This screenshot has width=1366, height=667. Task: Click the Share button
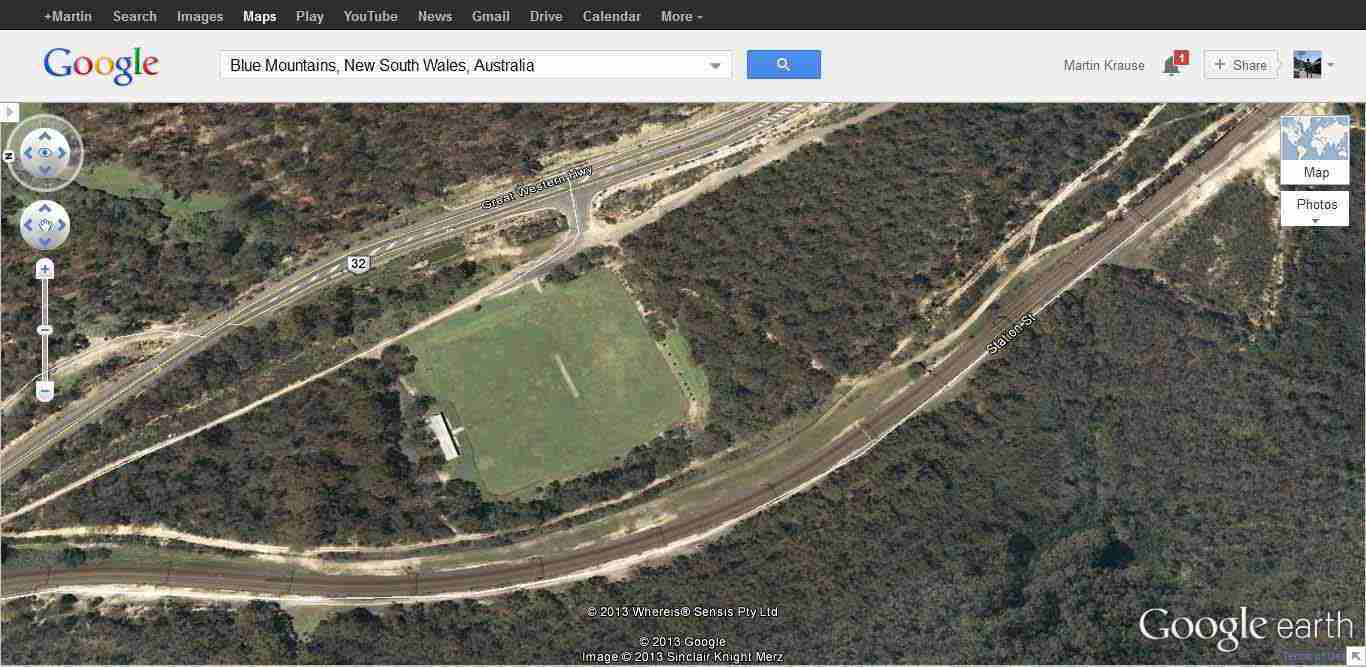point(1240,65)
